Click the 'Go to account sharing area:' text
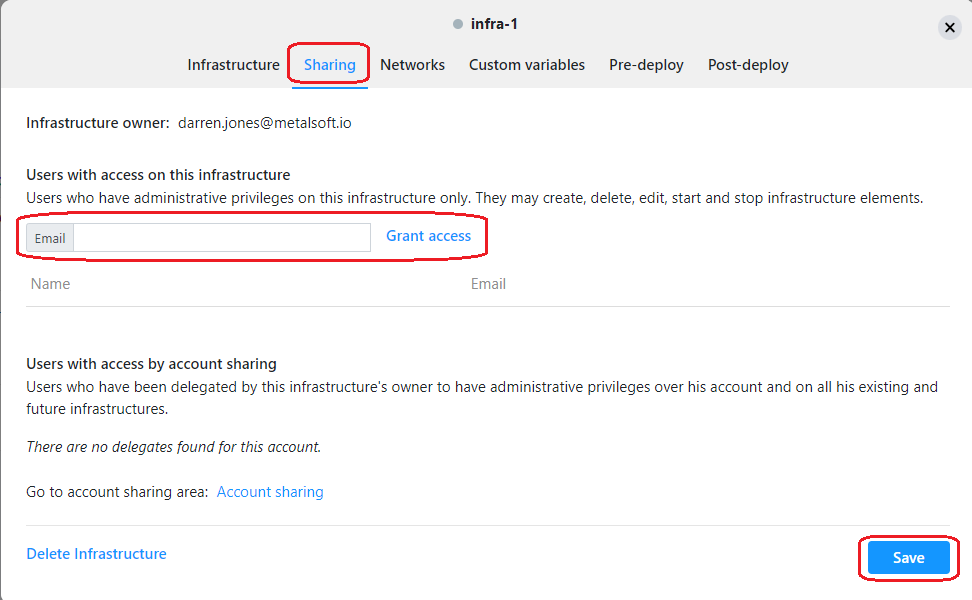The width and height of the screenshot is (972, 600). point(117,492)
